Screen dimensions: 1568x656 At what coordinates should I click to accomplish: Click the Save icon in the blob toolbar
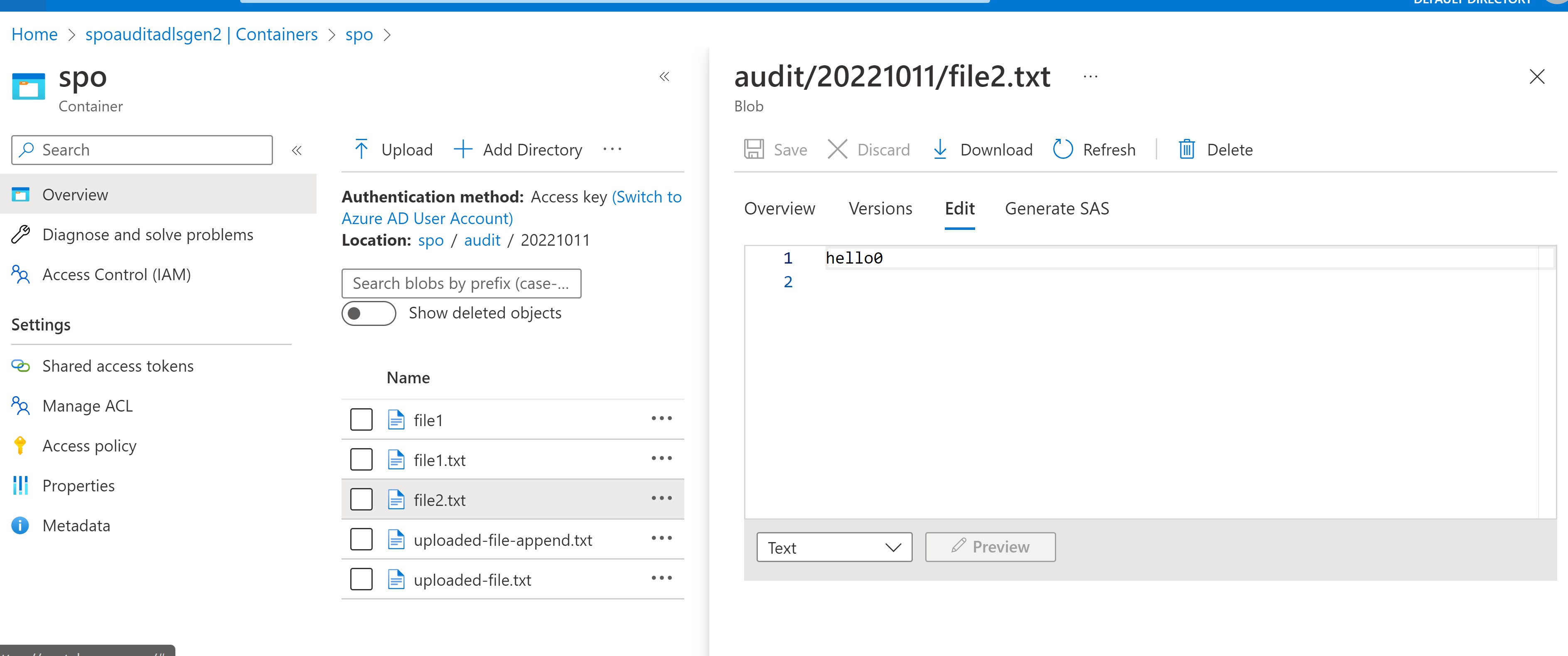(754, 149)
